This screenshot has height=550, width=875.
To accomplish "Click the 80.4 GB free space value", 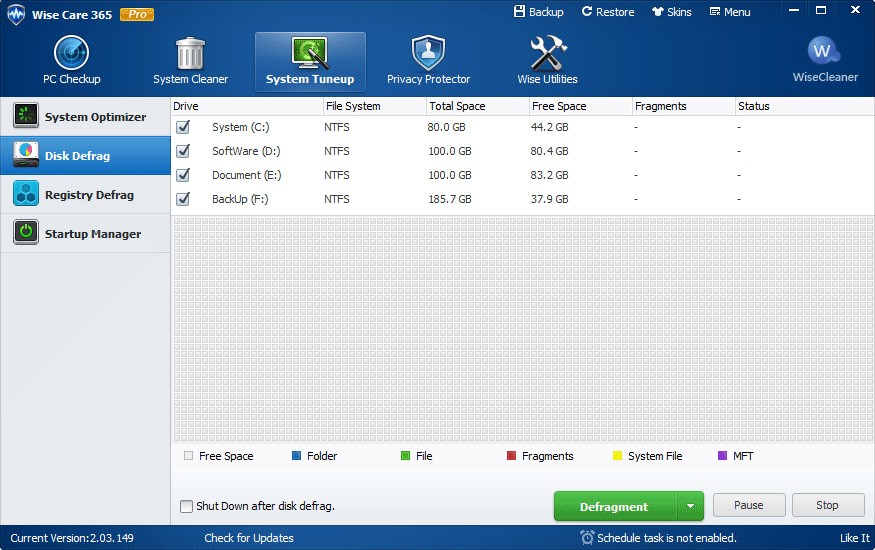I will point(550,151).
